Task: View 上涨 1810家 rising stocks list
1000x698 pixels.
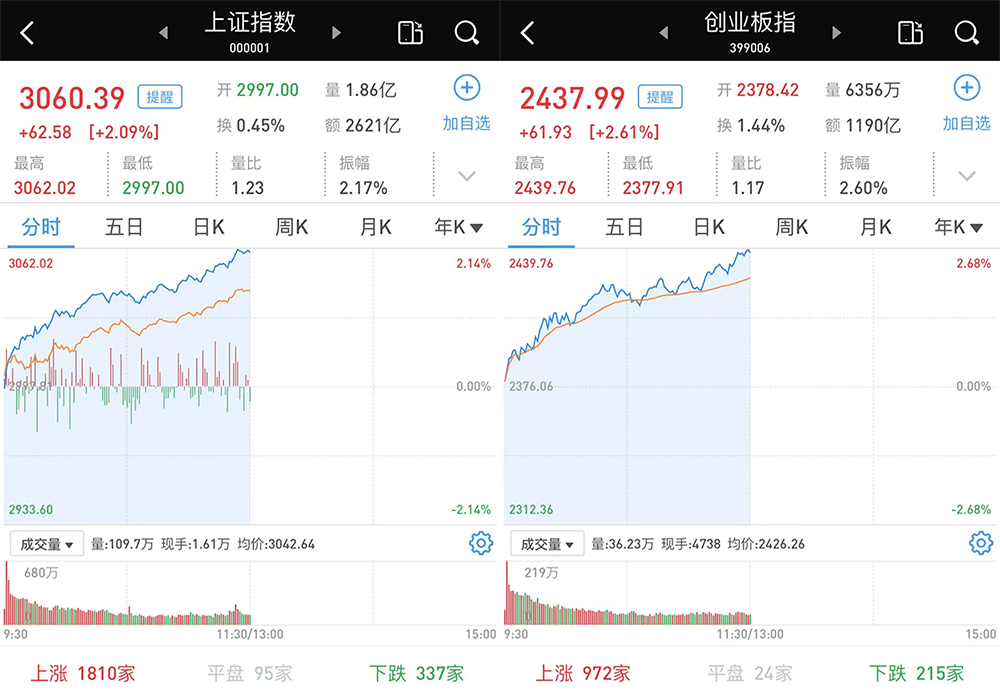Action: [x=83, y=673]
